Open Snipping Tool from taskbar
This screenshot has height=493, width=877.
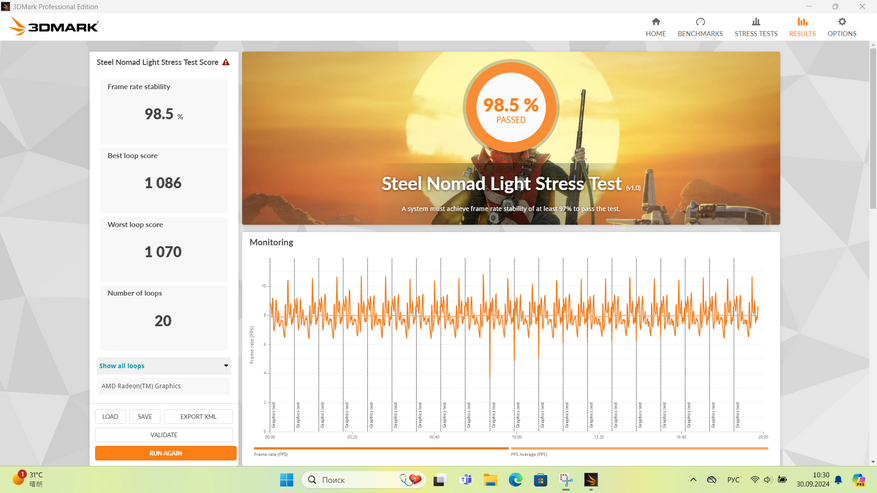point(566,480)
